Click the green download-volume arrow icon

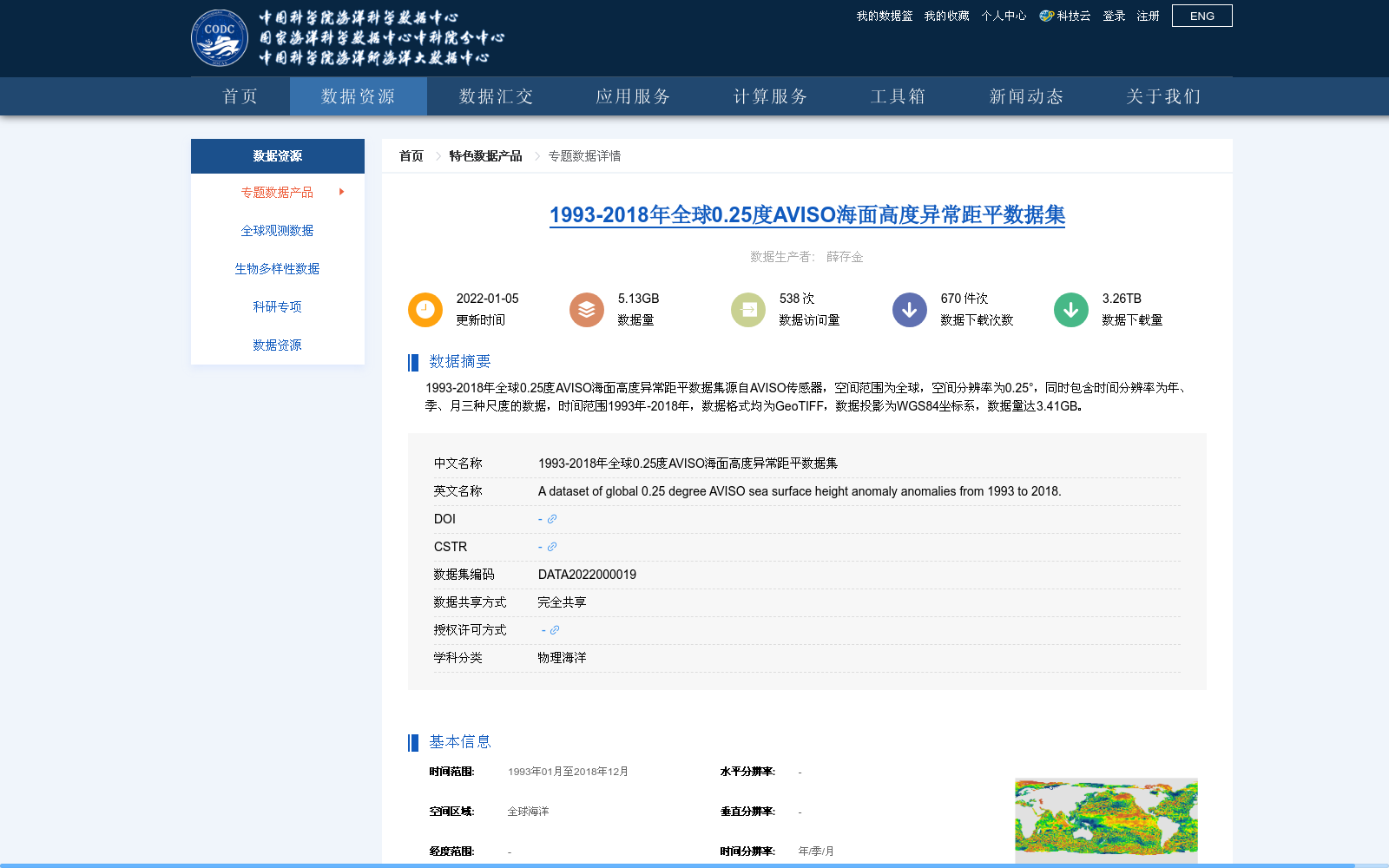click(x=1071, y=310)
